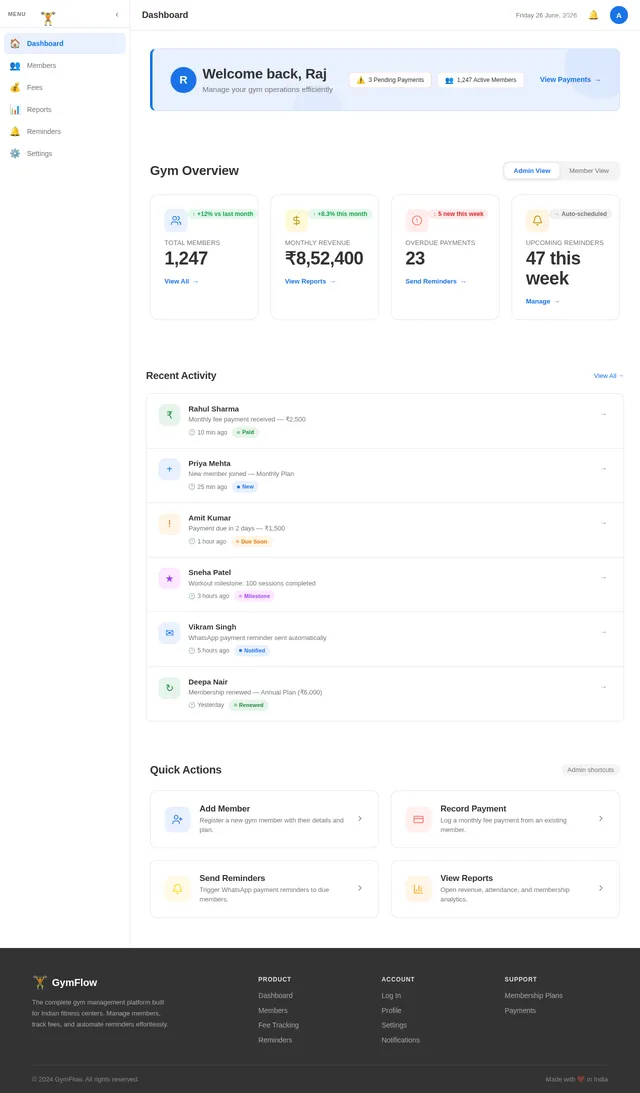Click the Milestone badge on Sneha Patel

tap(254, 596)
